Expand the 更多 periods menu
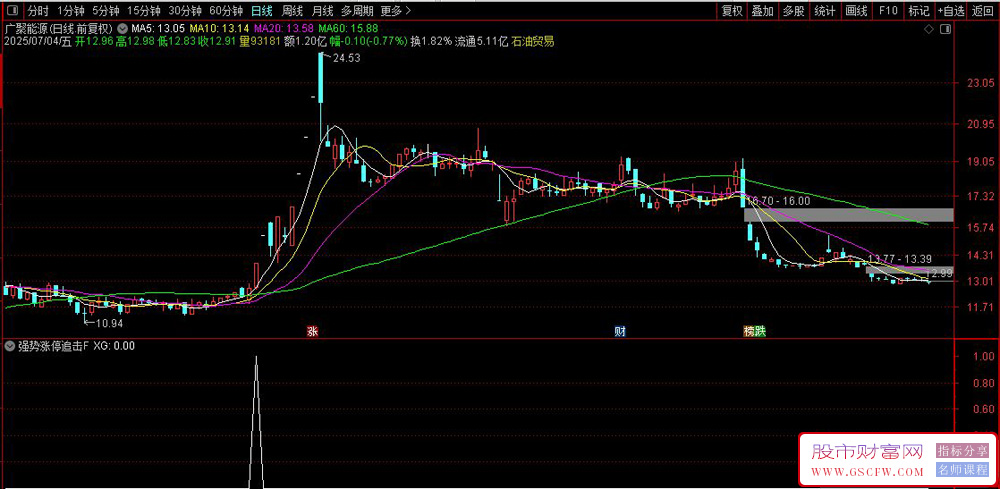 click(x=395, y=11)
